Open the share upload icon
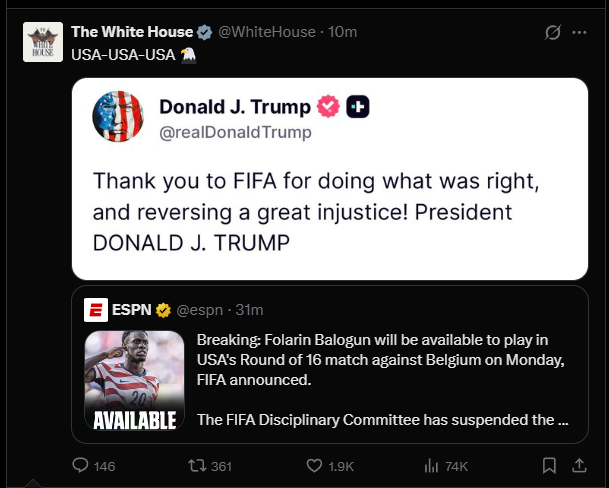The image size is (609, 488). click(579, 465)
